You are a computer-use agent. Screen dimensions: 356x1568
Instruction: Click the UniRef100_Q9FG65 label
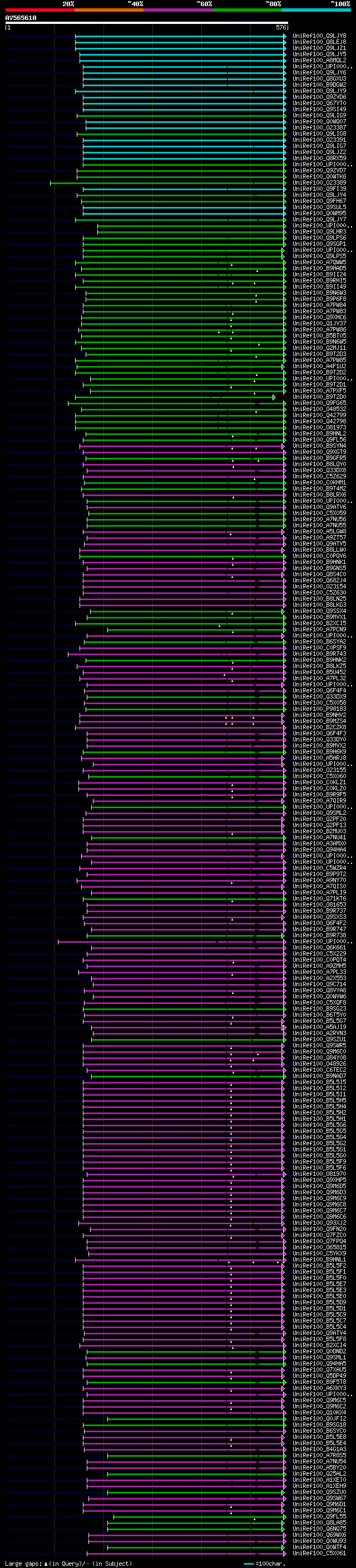click(x=319, y=403)
